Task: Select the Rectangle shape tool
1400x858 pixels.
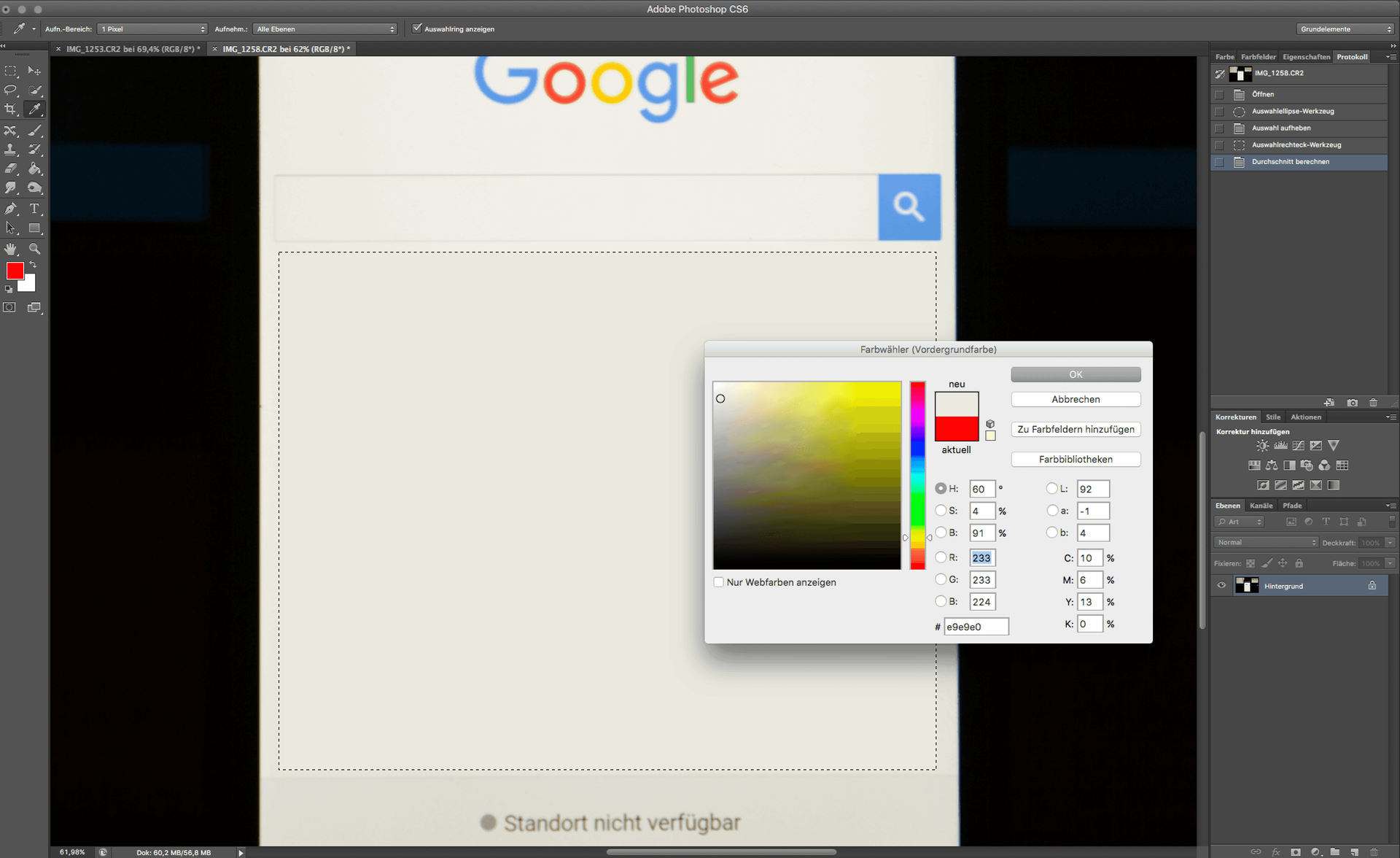Action: coord(34,228)
